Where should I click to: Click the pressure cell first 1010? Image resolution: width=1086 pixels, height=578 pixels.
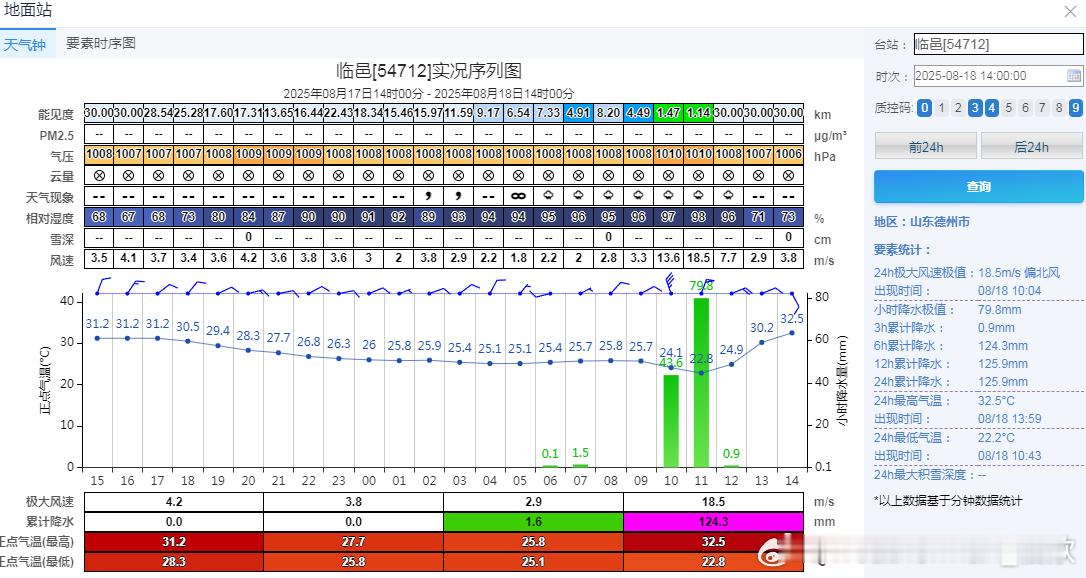tap(668, 154)
